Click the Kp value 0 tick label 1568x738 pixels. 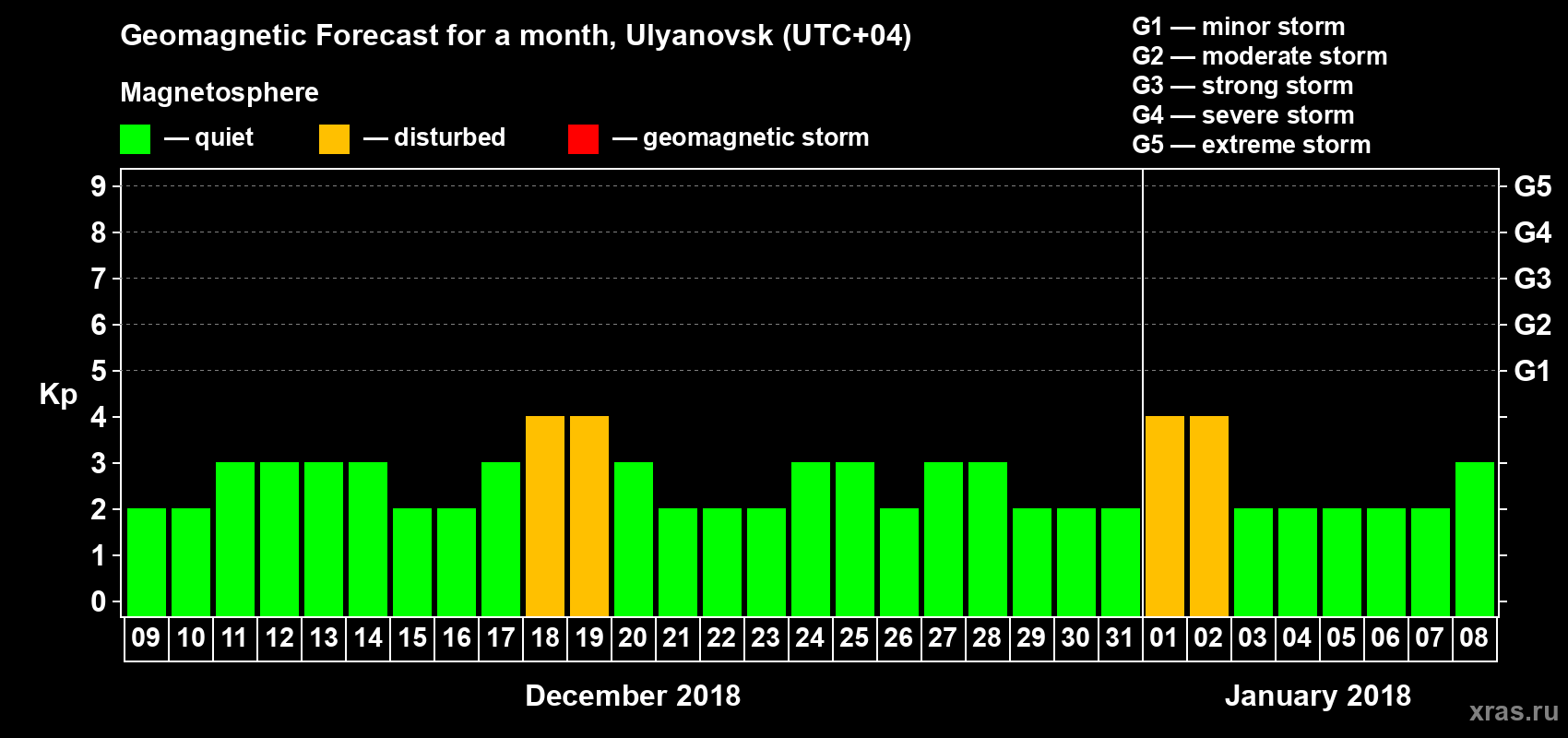pyautogui.click(x=99, y=601)
